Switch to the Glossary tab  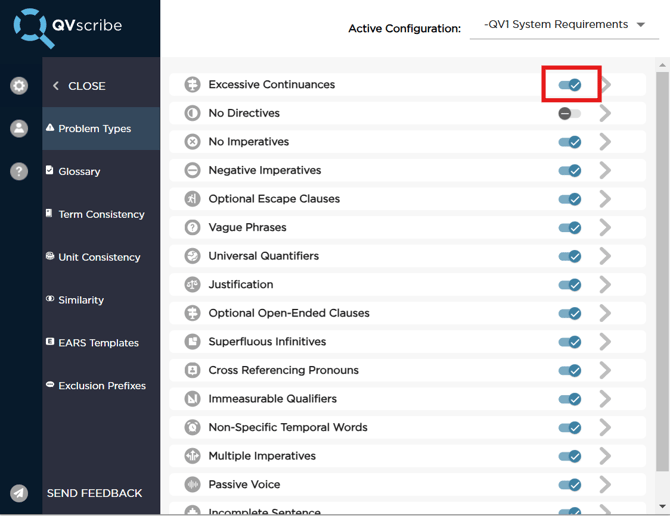coord(79,171)
